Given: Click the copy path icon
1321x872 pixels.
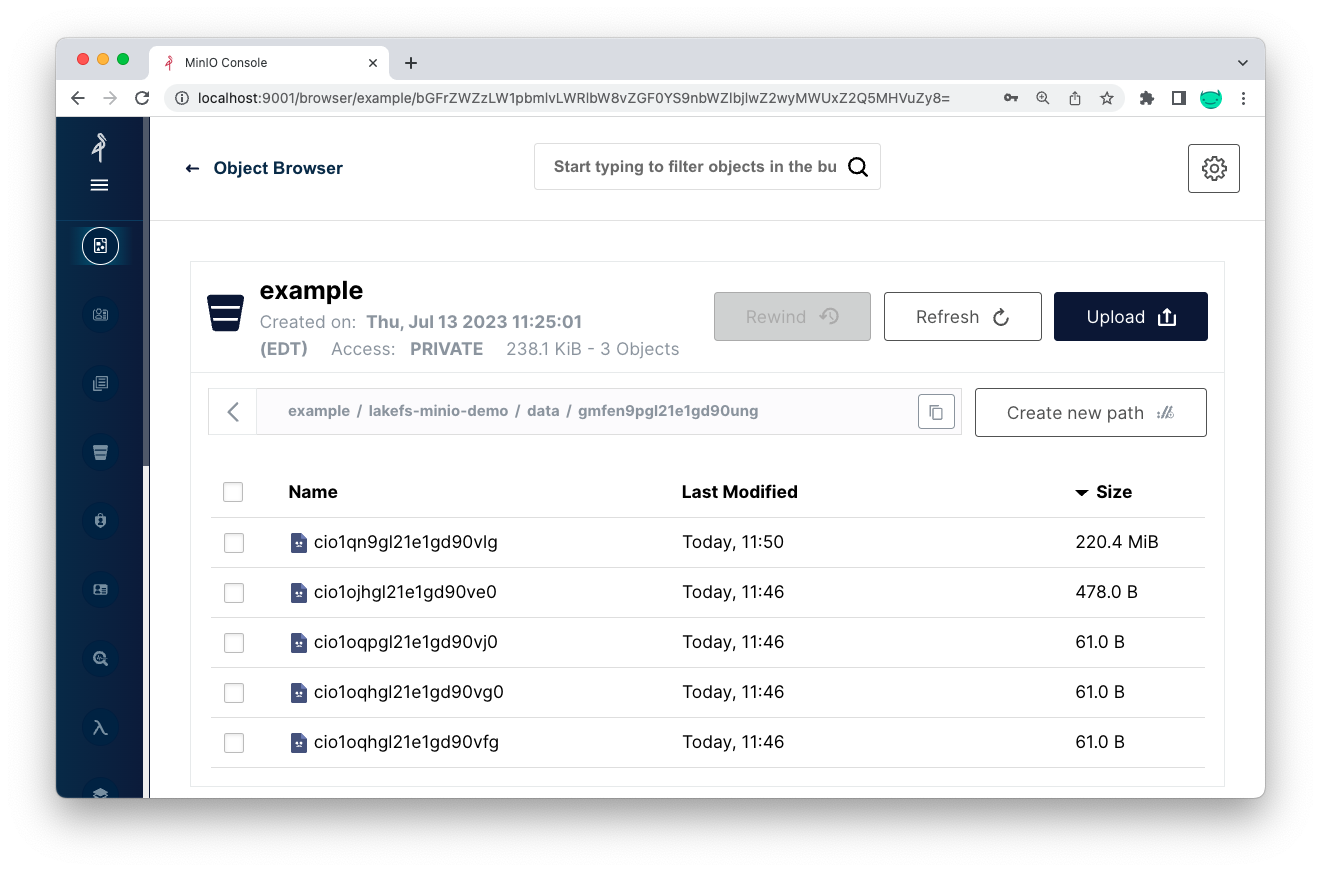Looking at the screenshot, I should pos(936,412).
